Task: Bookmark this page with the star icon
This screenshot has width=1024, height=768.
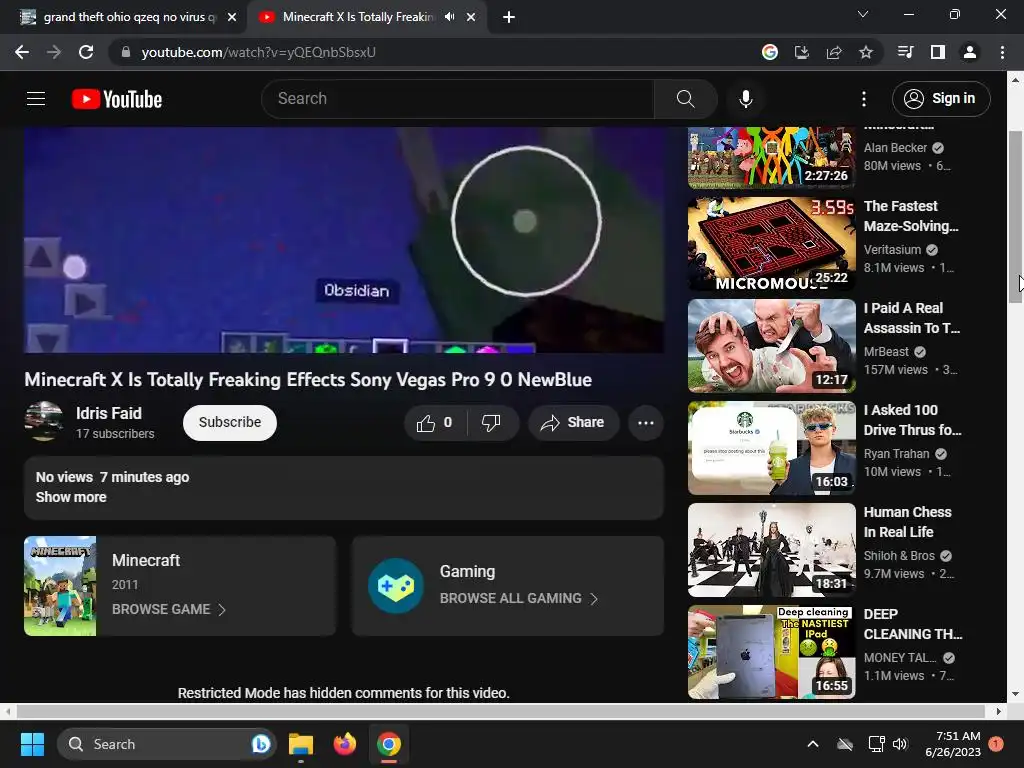Action: coord(866,52)
